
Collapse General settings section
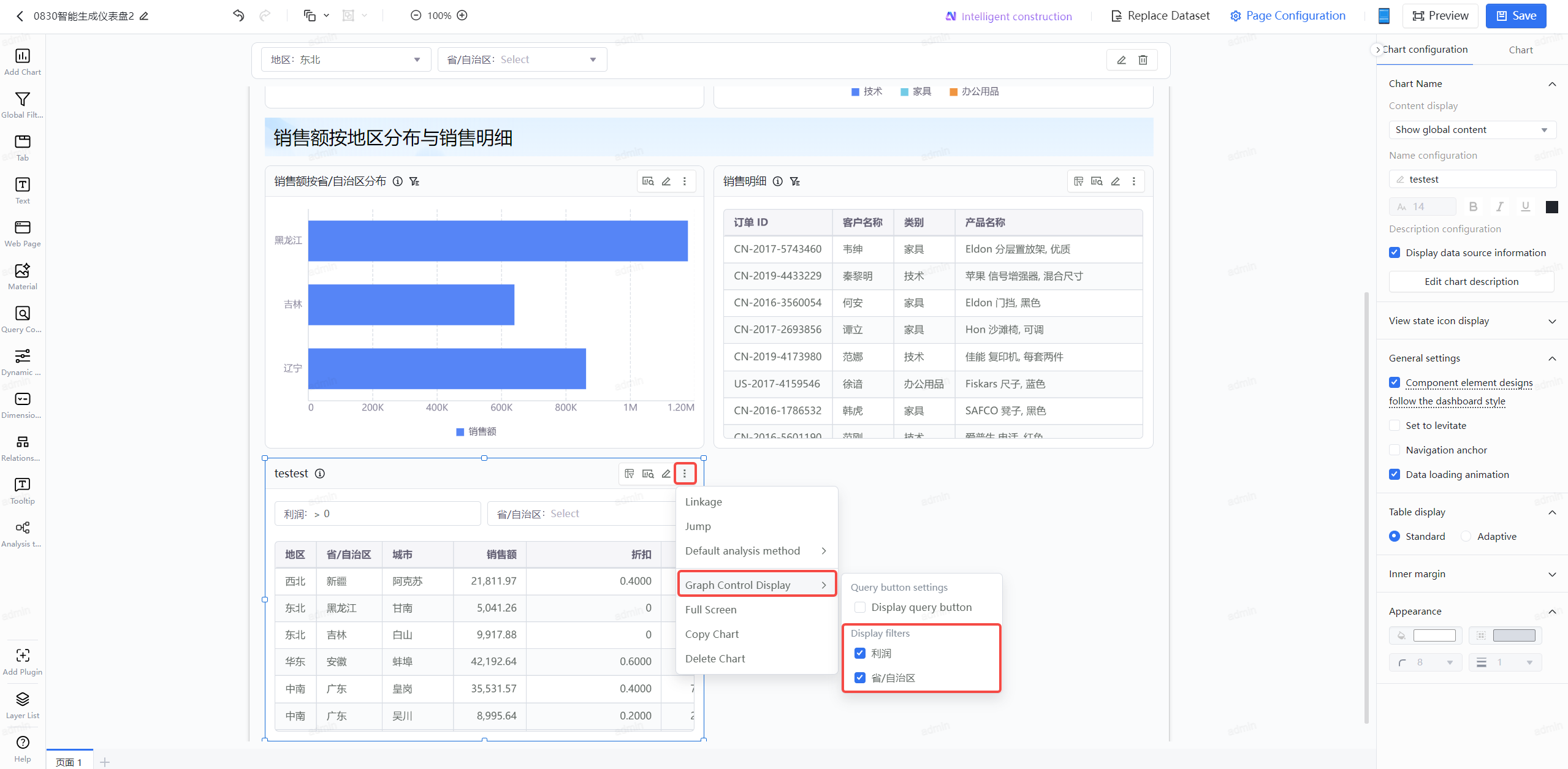click(1552, 358)
